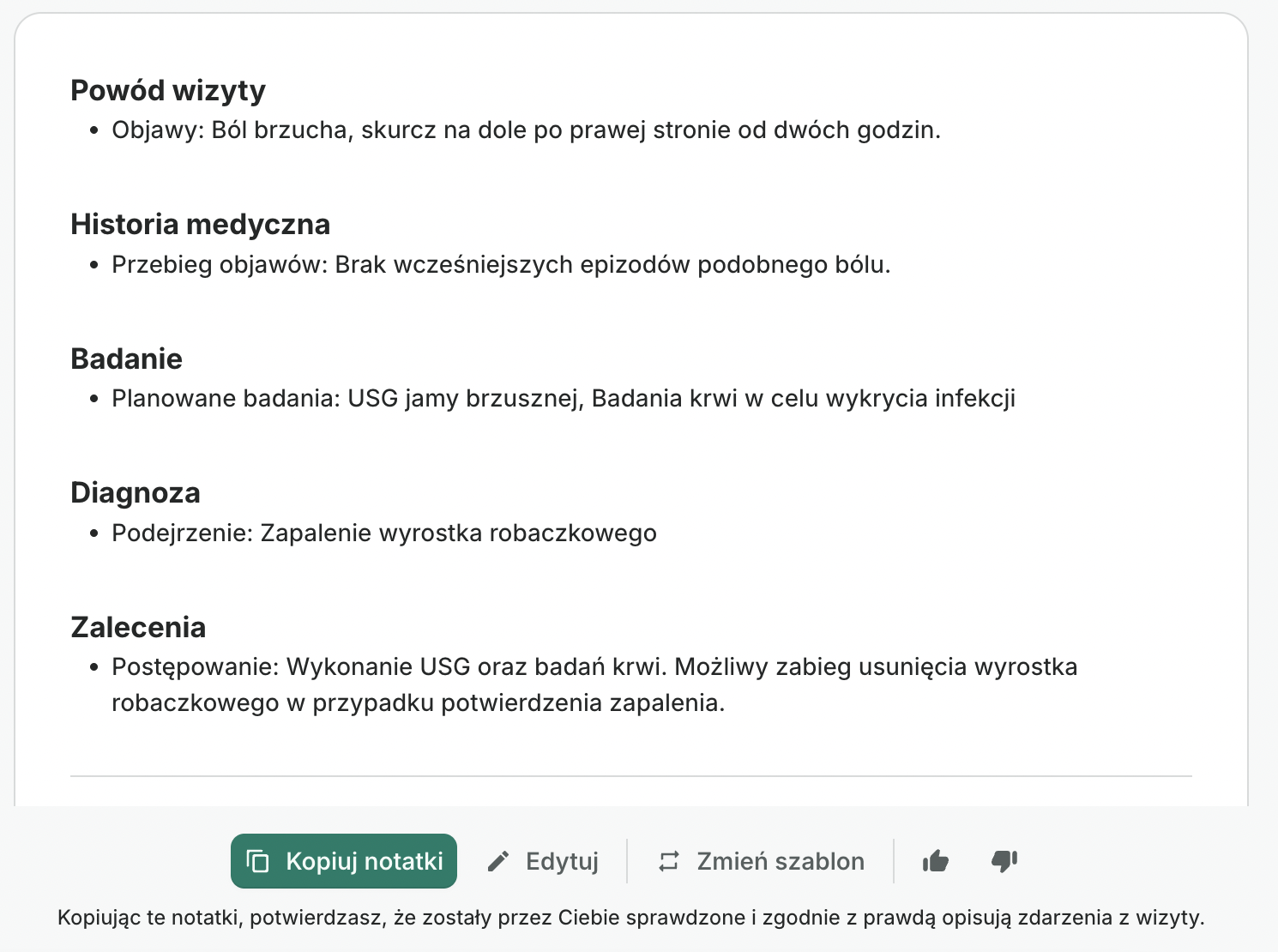Select the Powód wizyty heading
The width and height of the screenshot is (1278, 952).
[x=168, y=89]
